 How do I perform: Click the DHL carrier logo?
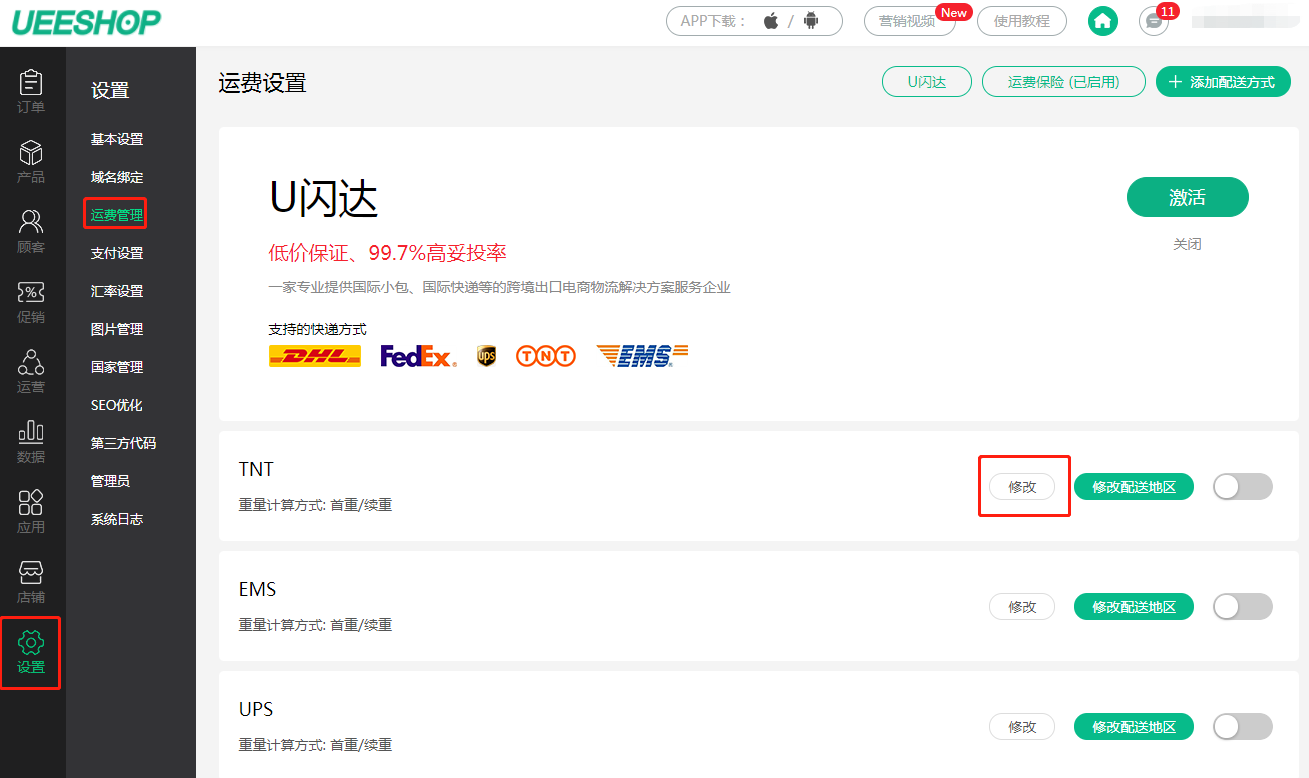point(315,356)
